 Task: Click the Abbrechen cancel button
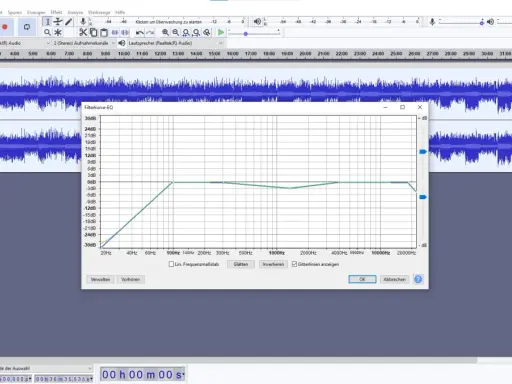click(x=395, y=279)
